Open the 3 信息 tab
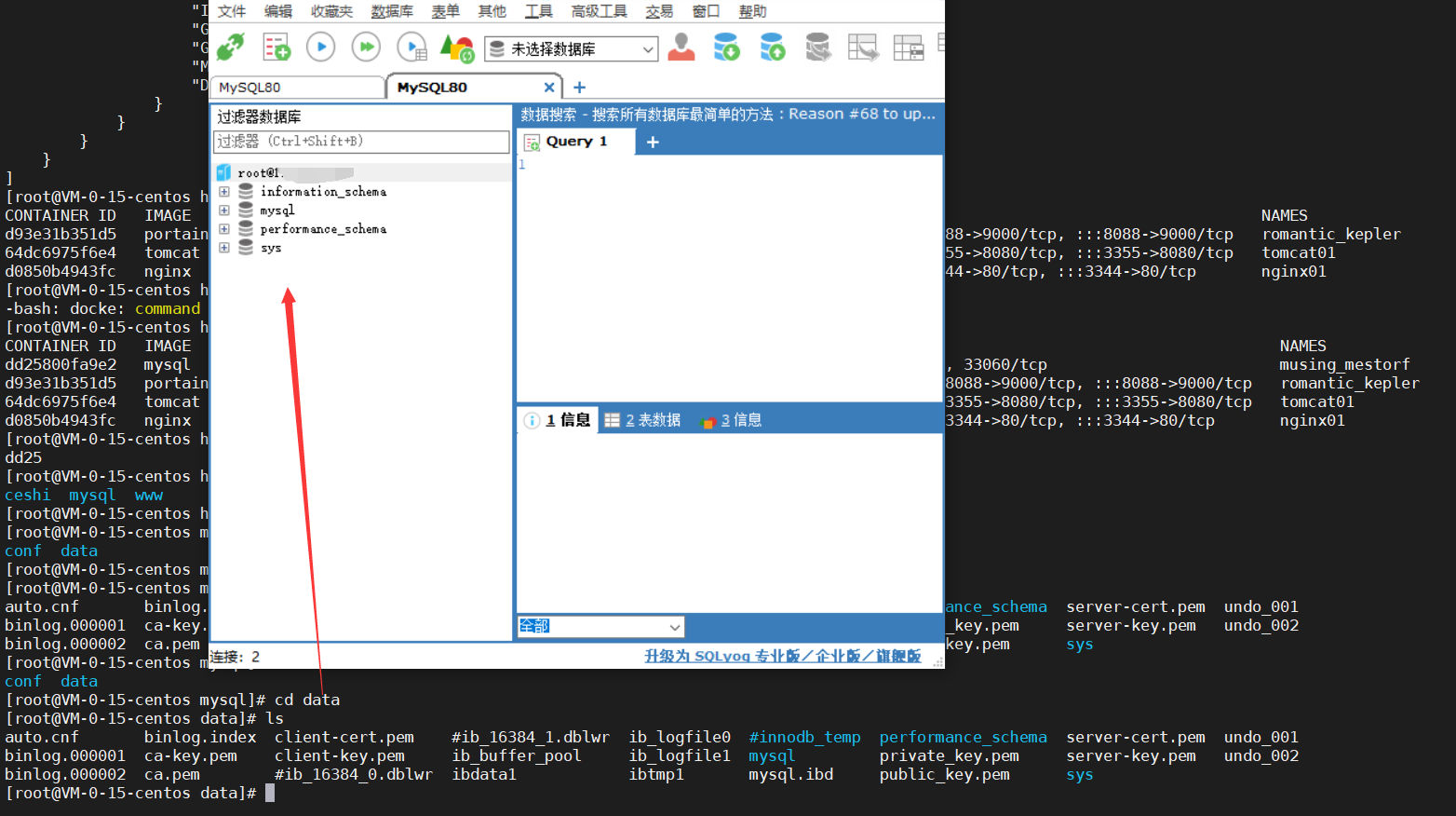The width and height of the screenshot is (1456, 816). pos(732,420)
